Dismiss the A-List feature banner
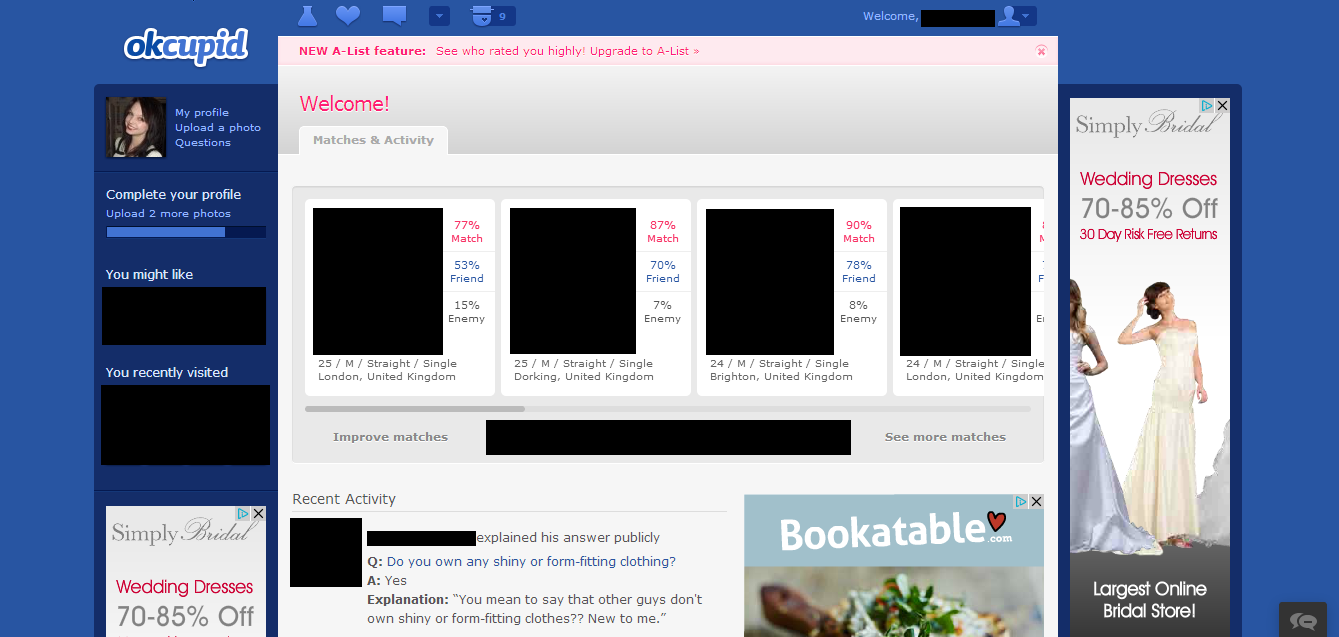 pos(1041,51)
